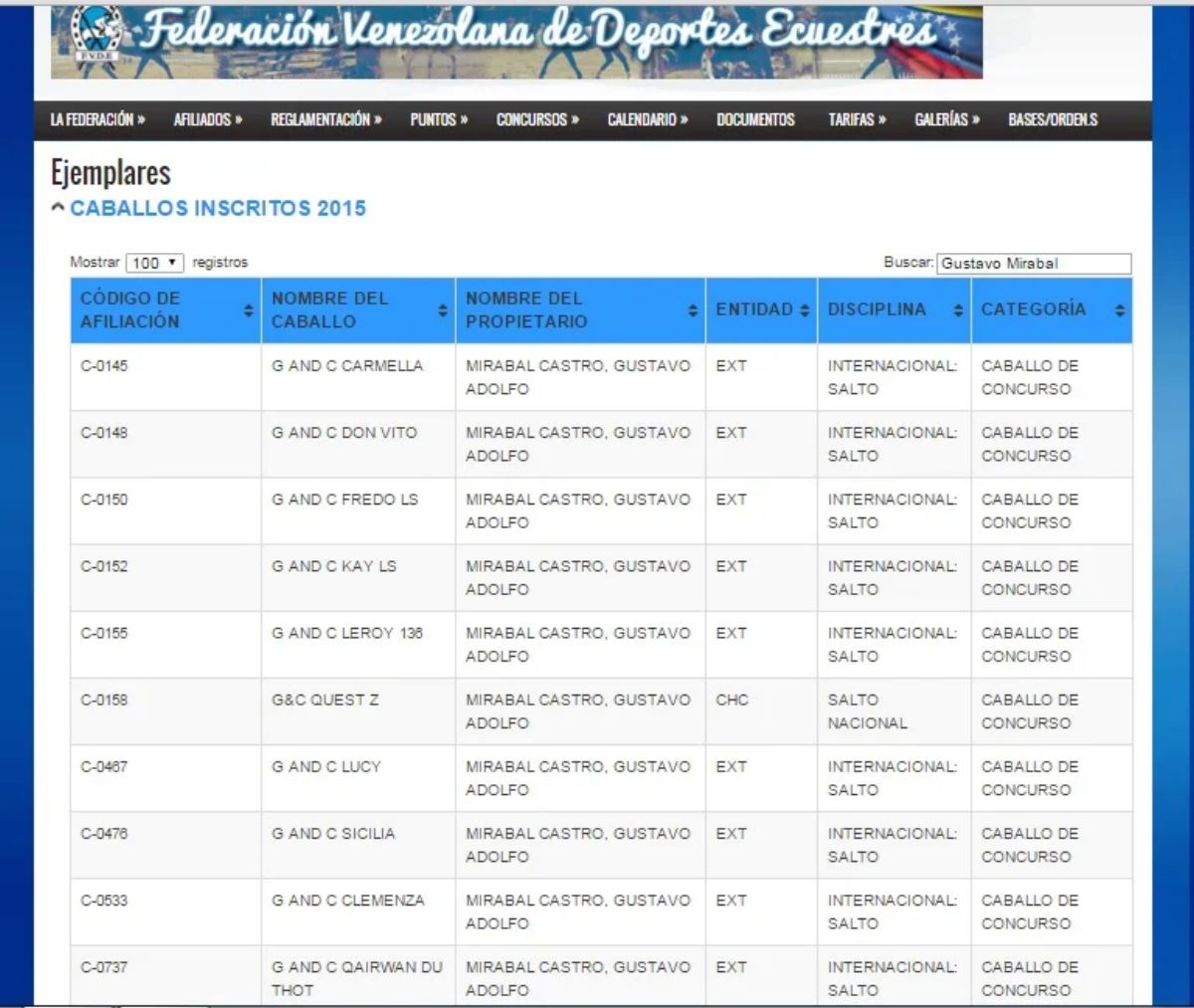Collapse the CABALLOS INSCRITOS 2015 section caret
1194x1008 pixels.
58,208
